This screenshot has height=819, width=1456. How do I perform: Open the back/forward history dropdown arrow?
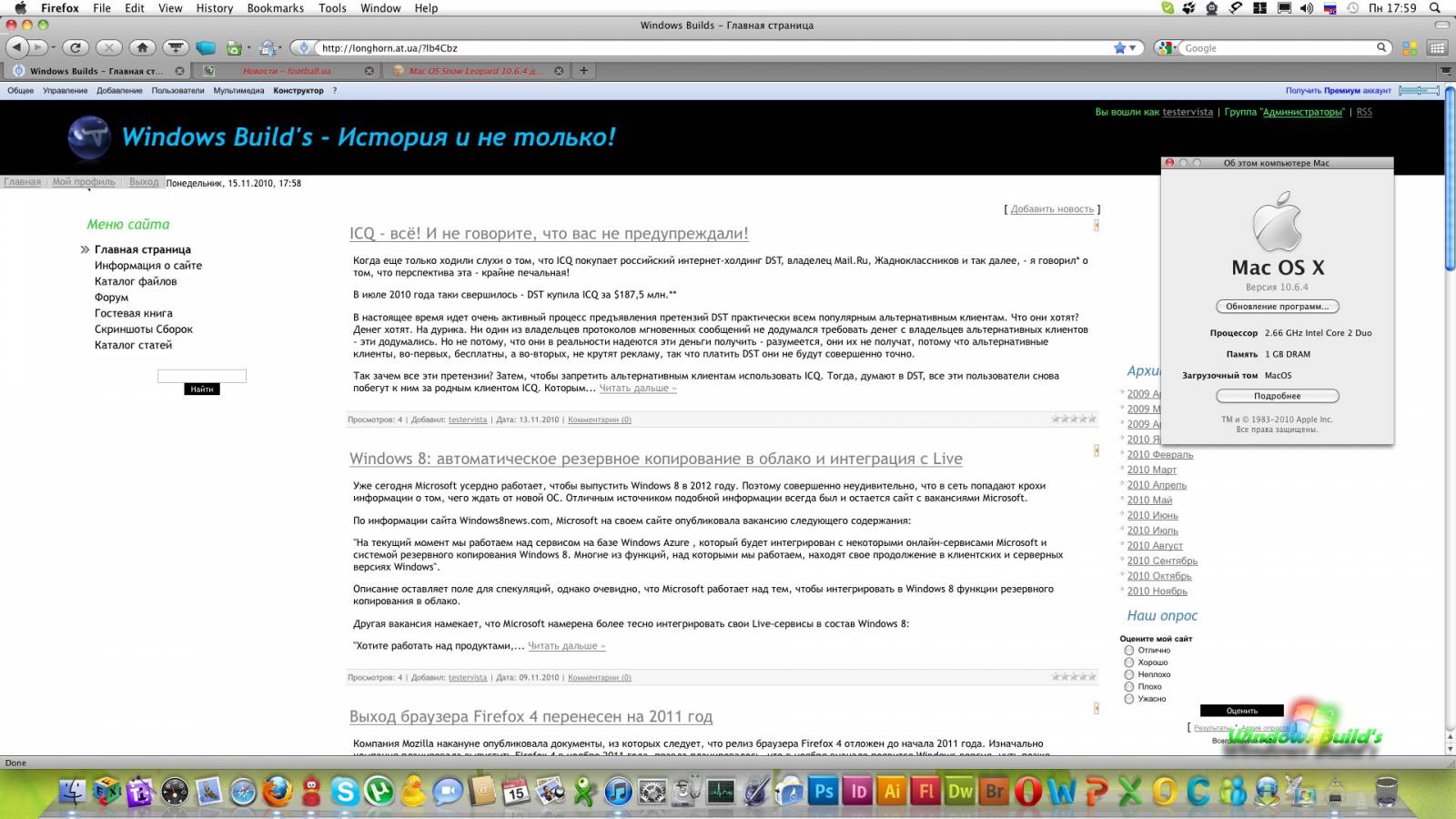coord(53,47)
